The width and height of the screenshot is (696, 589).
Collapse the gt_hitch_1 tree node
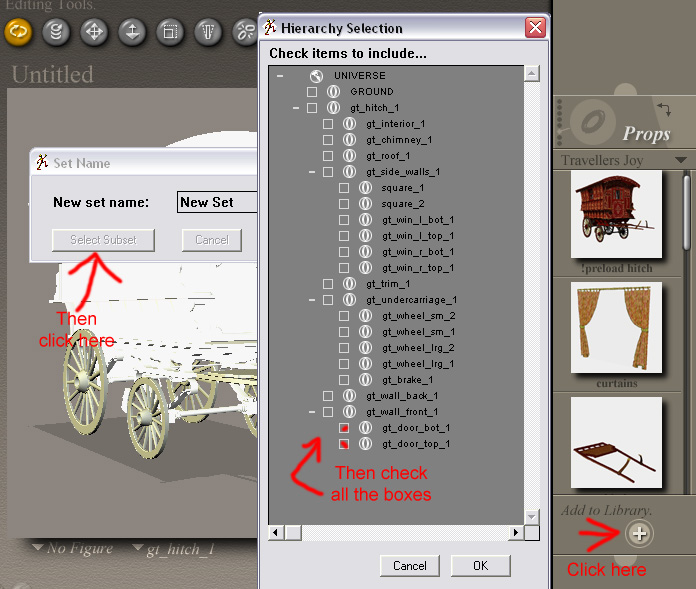(x=296, y=108)
